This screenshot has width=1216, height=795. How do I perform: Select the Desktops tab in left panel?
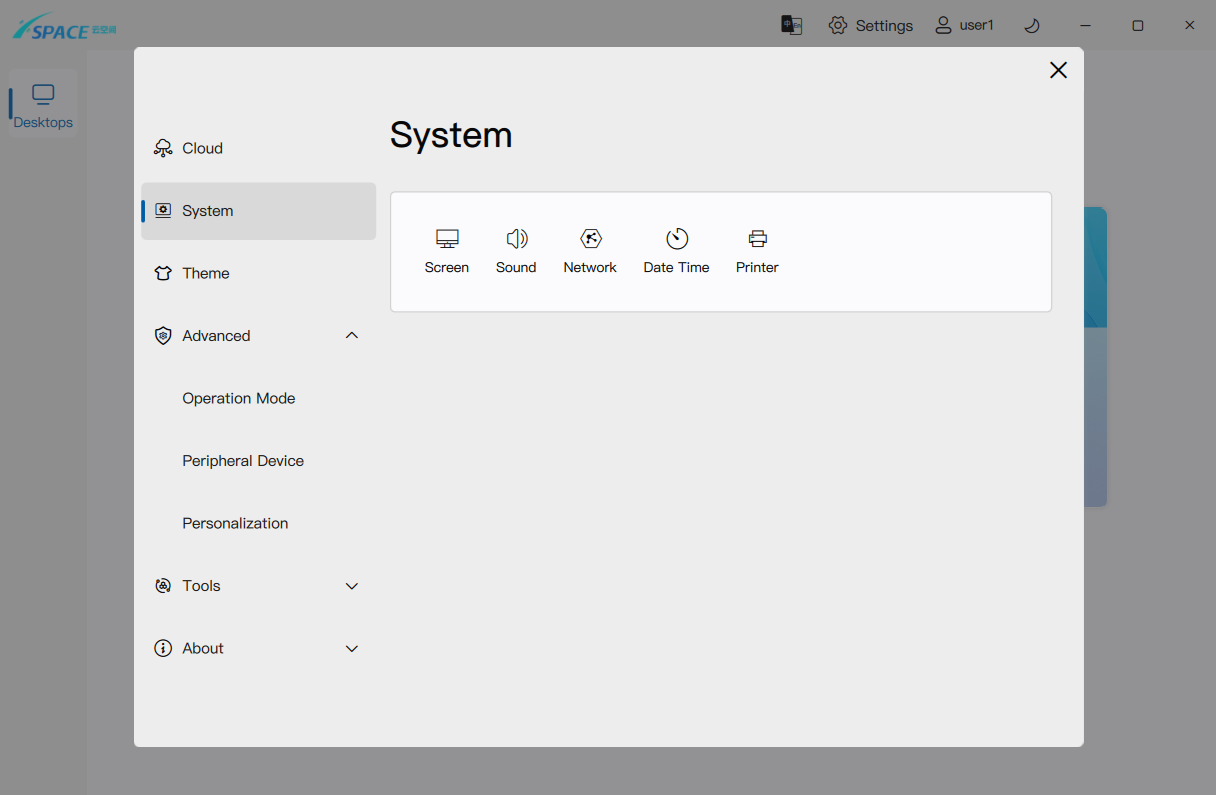coord(43,105)
